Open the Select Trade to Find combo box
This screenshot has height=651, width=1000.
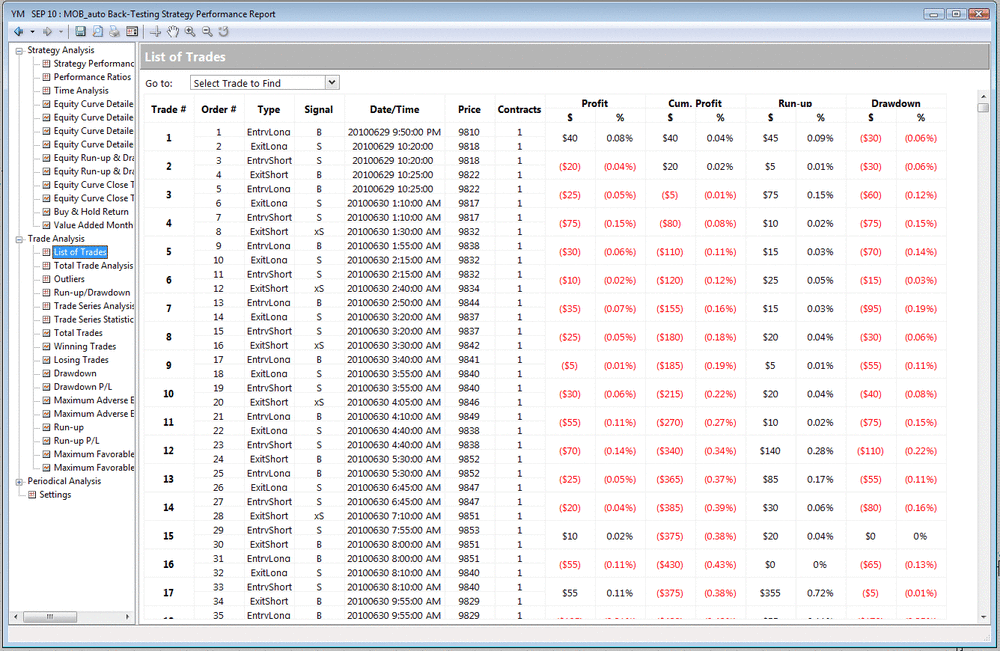265,83
